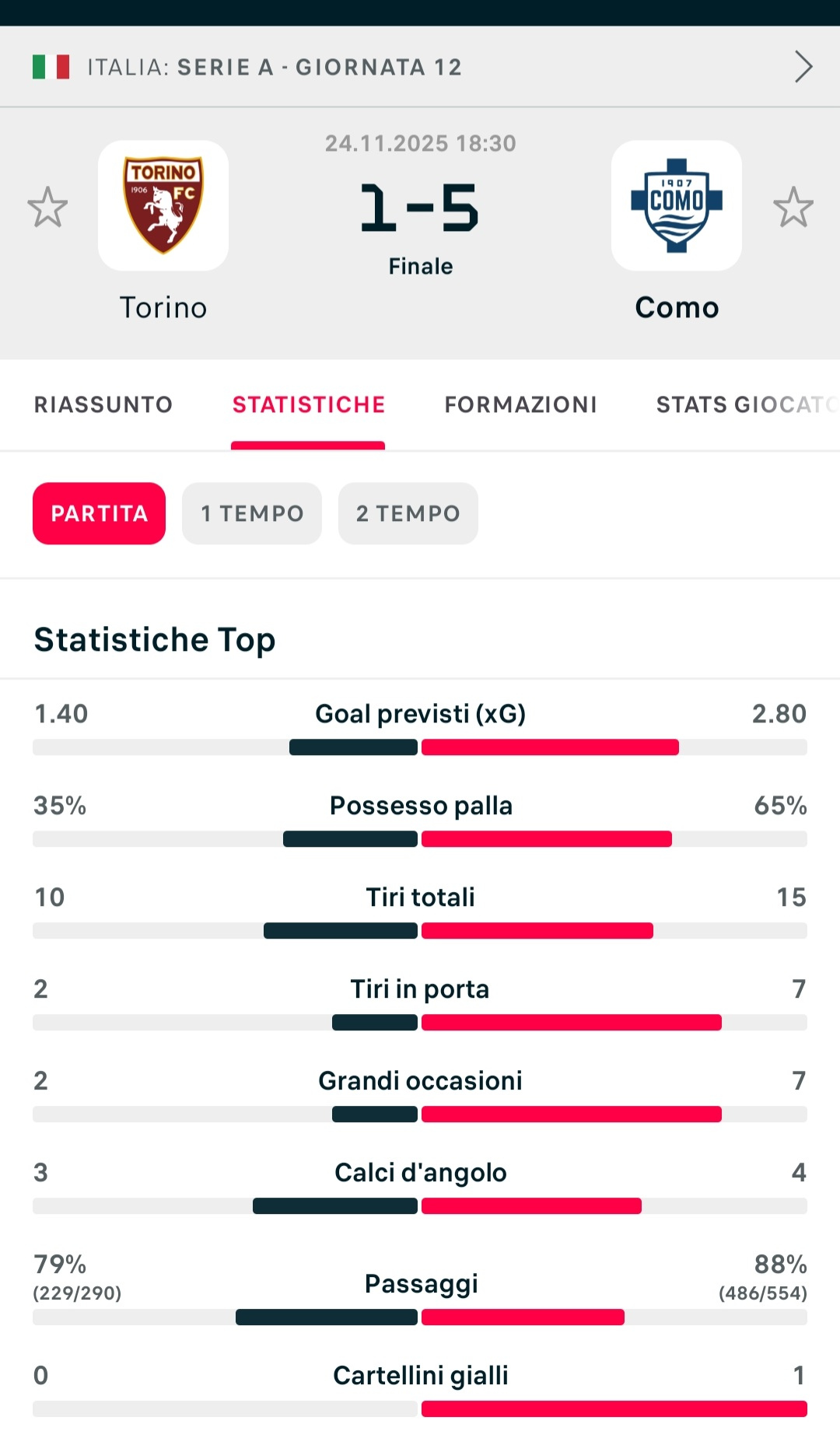Expand Serie A league chevron arrow

pyautogui.click(x=803, y=67)
